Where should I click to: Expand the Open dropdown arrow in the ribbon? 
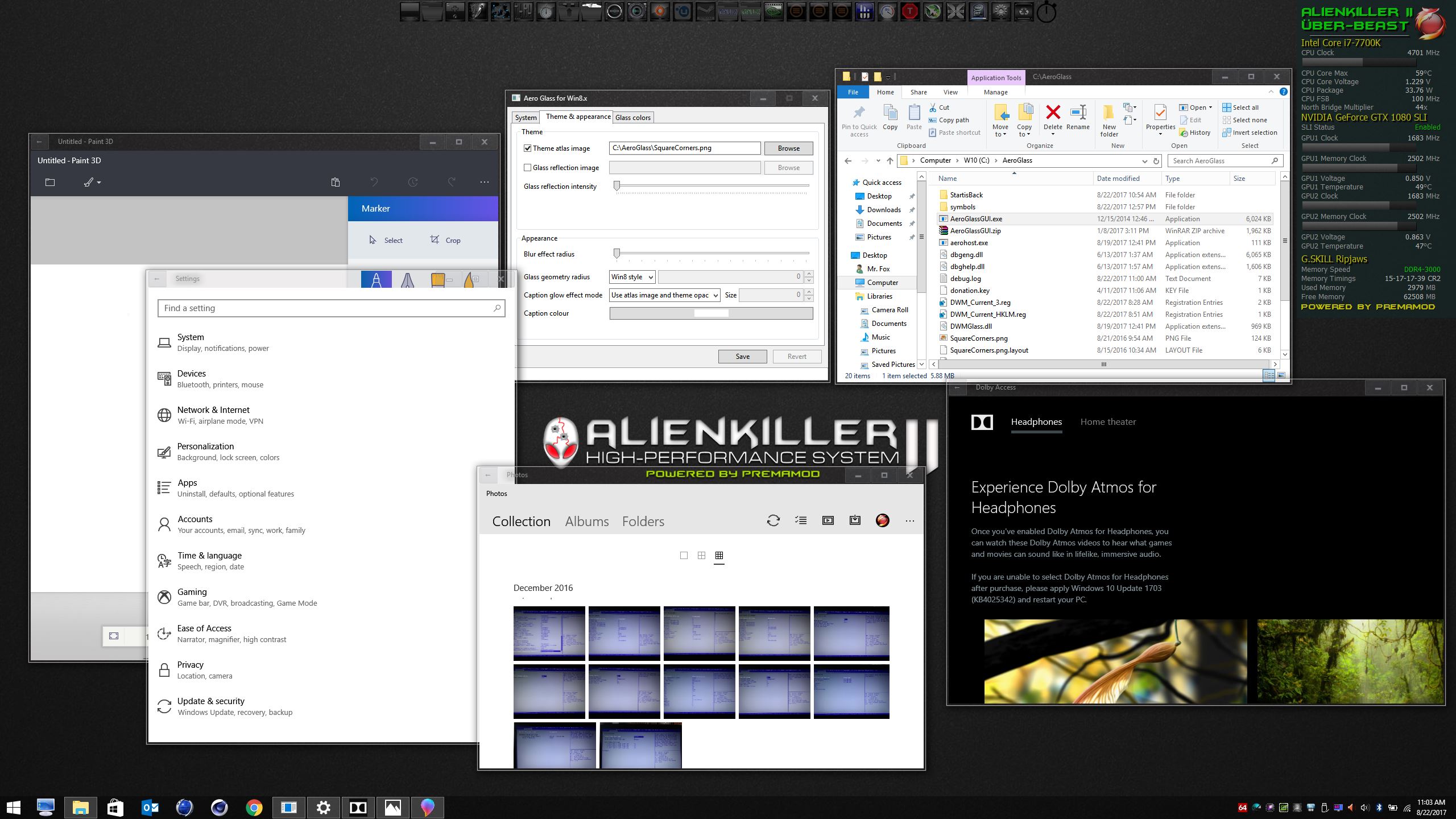[1210, 107]
